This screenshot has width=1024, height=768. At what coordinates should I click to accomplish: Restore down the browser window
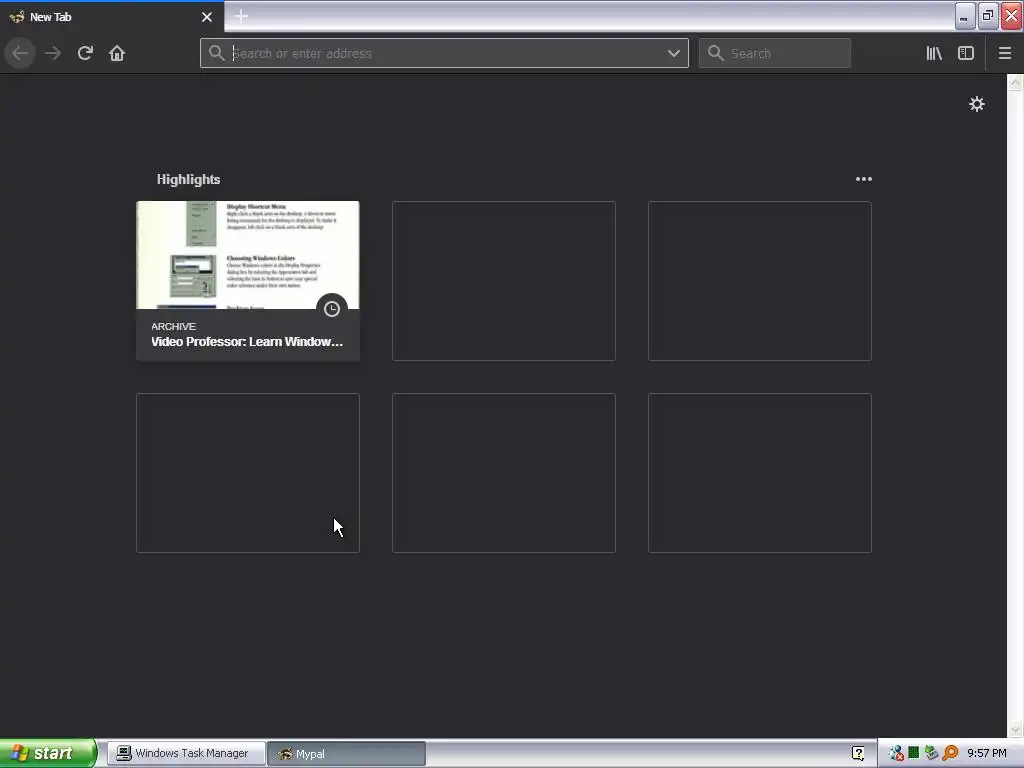pyautogui.click(x=988, y=16)
